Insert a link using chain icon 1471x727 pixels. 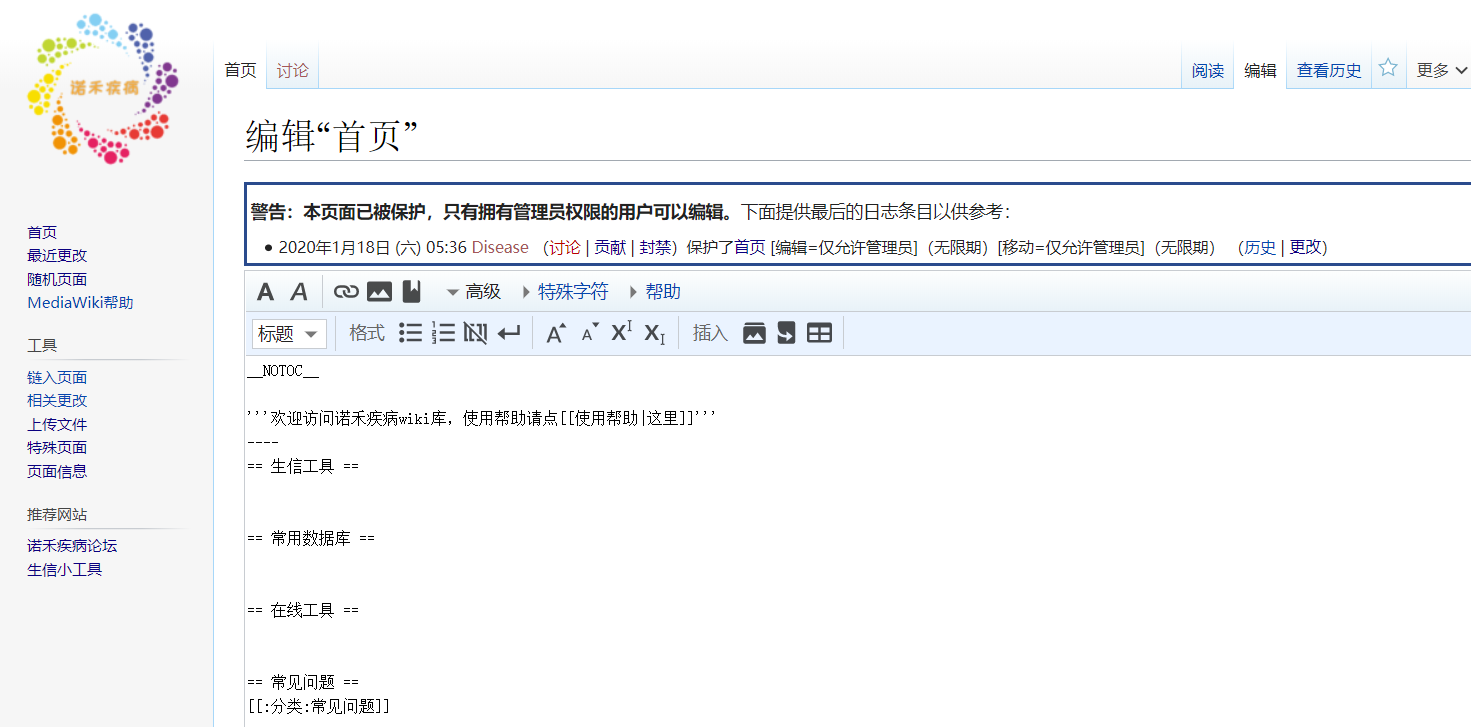point(346,292)
